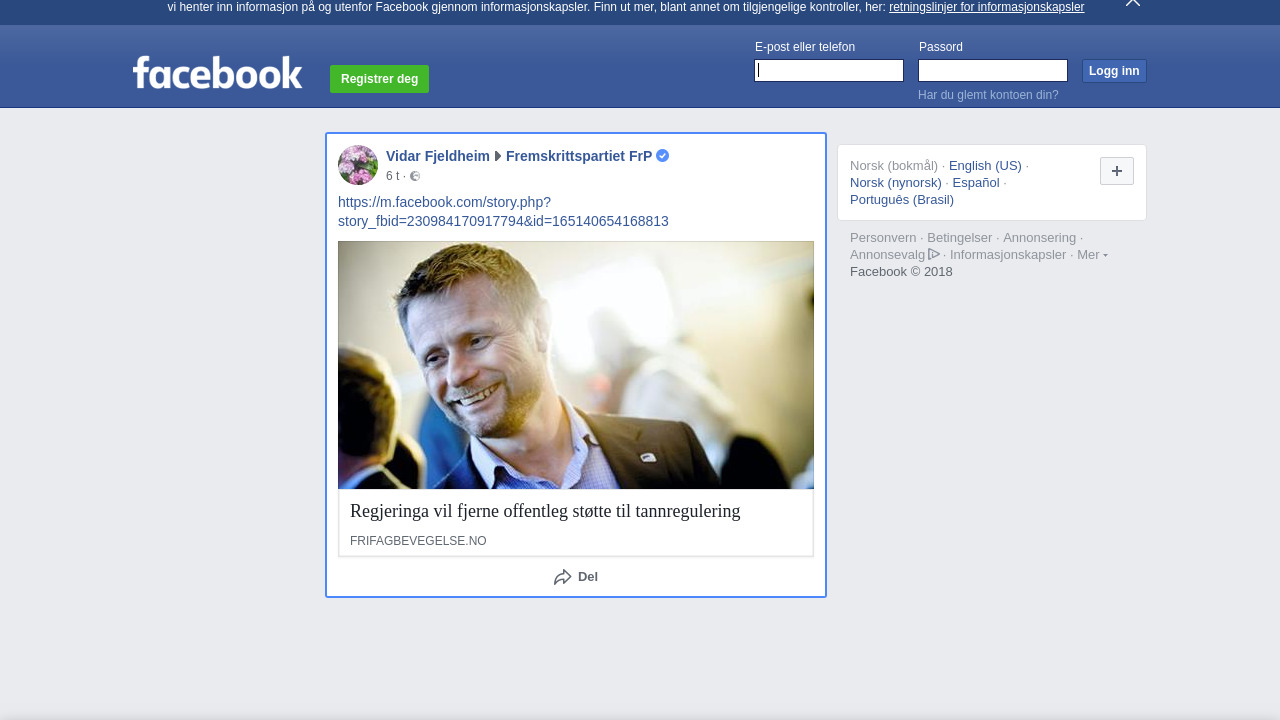Click the Passord label
1280x720 pixels.
tap(941, 47)
